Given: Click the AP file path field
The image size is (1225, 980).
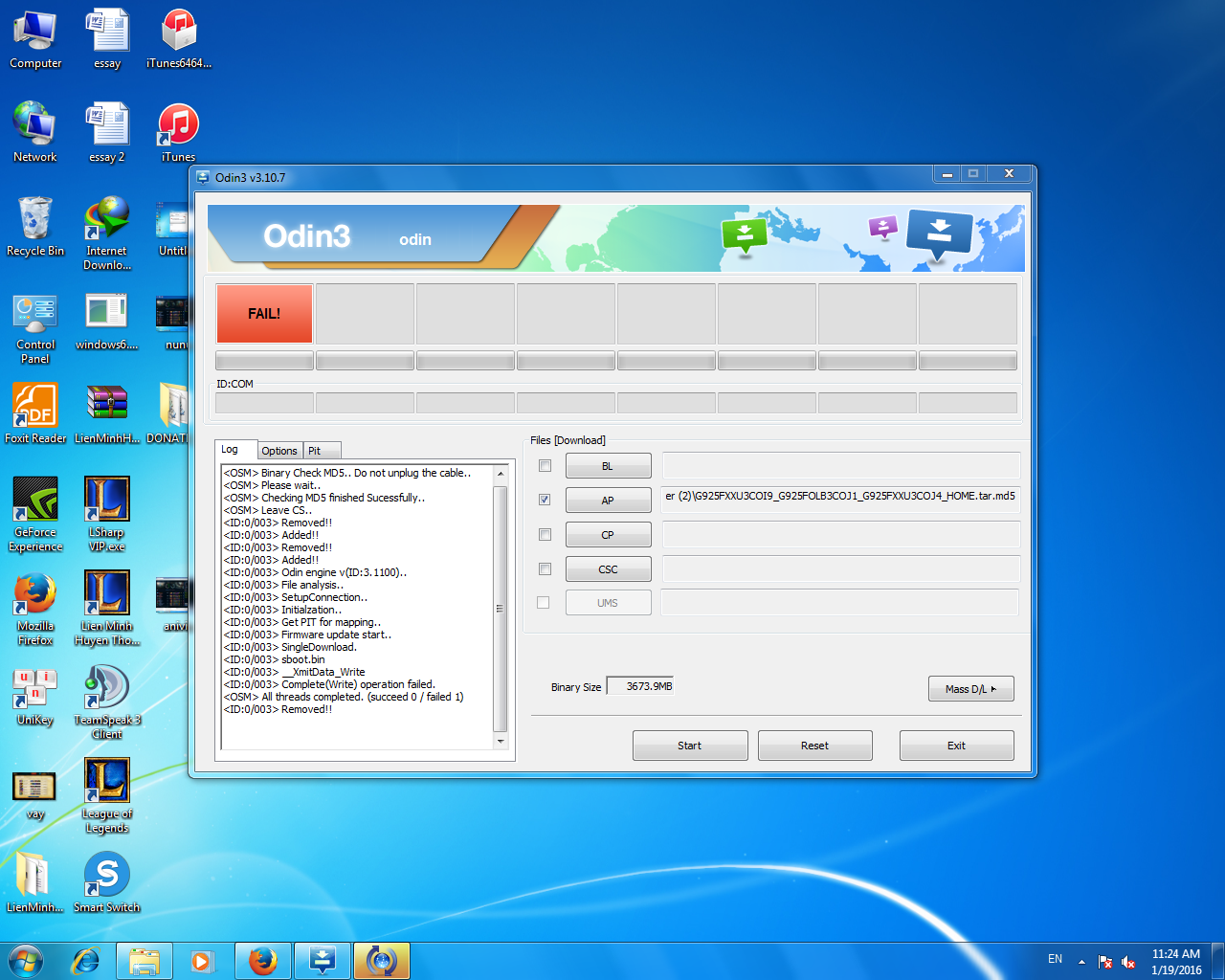Looking at the screenshot, I should [x=840, y=497].
